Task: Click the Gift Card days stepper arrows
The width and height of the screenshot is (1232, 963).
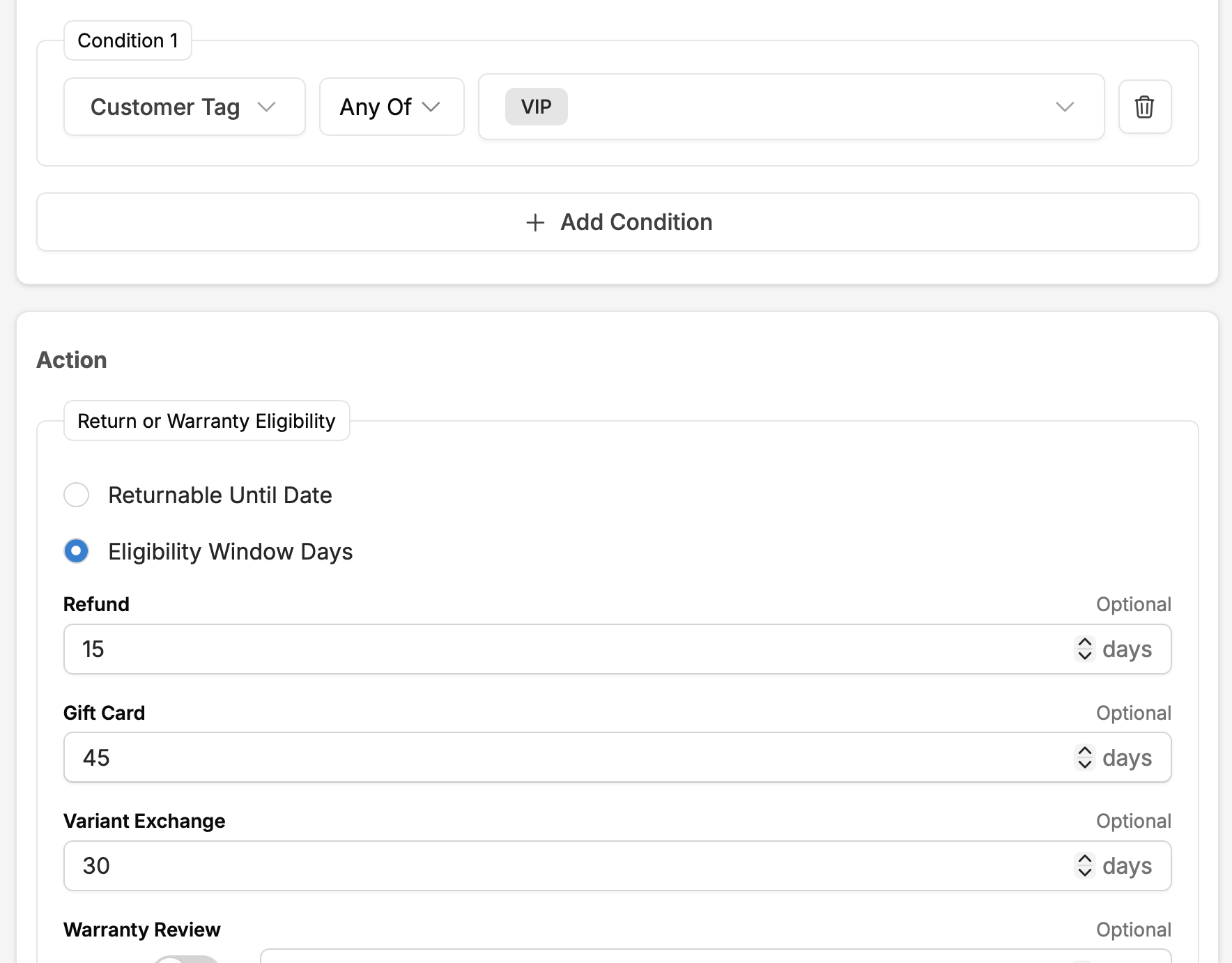Action: 1085,757
